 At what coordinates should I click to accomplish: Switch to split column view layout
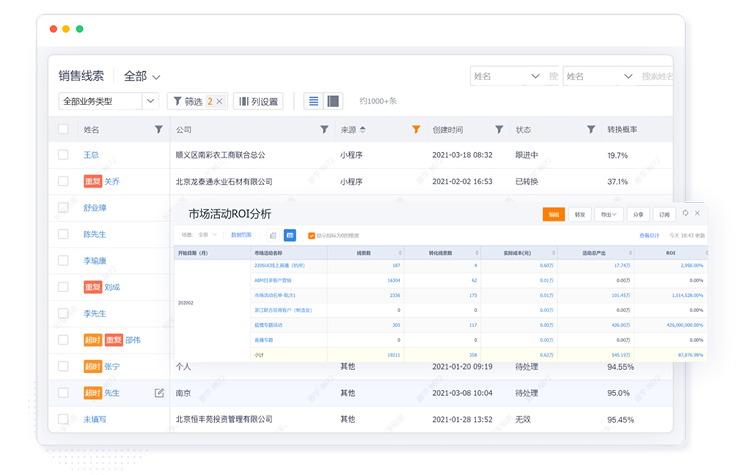[x=333, y=101]
